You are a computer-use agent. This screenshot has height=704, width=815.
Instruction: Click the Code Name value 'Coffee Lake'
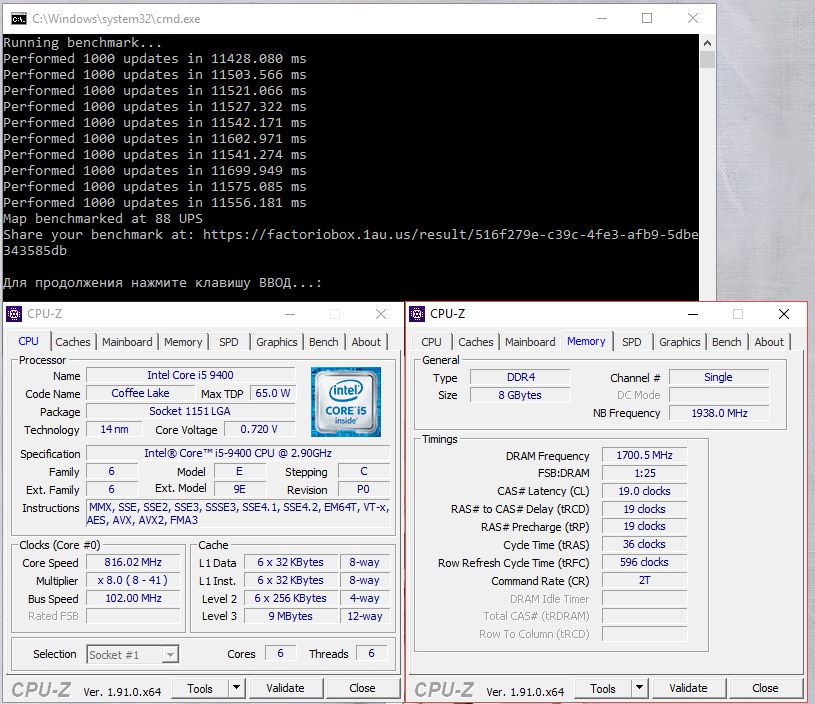140,393
